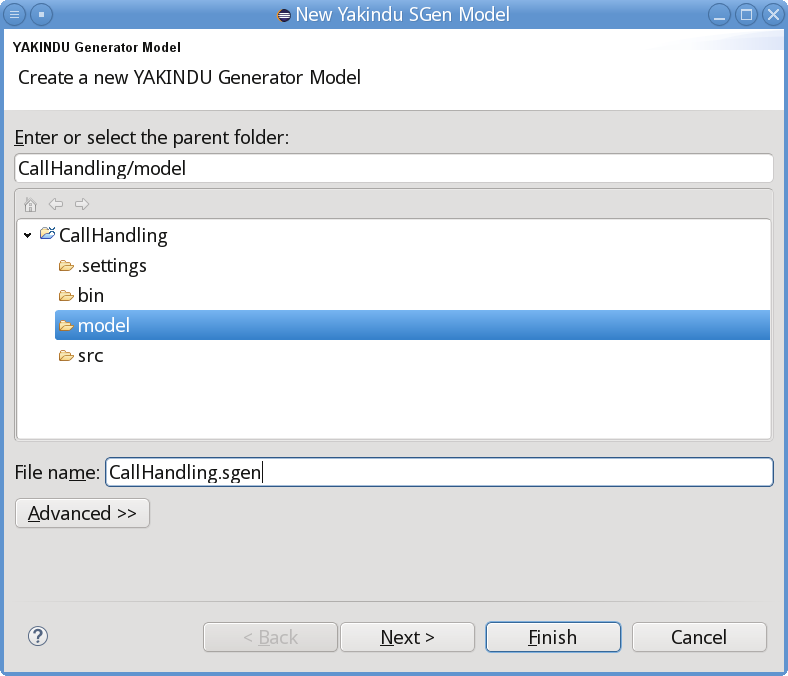Image resolution: width=788 pixels, height=676 pixels.
Task: Click the Home icon in folder navigation toolbar
Action: (30, 205)
